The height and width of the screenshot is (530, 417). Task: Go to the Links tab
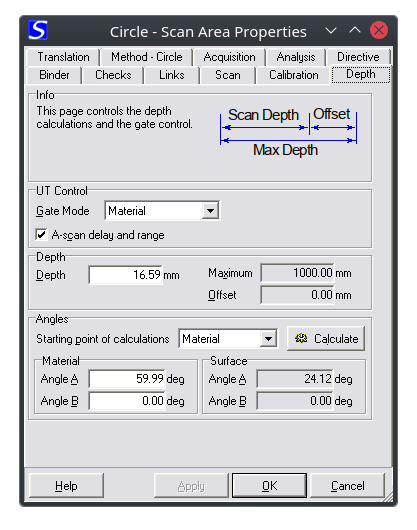click(x=172, y=75)
